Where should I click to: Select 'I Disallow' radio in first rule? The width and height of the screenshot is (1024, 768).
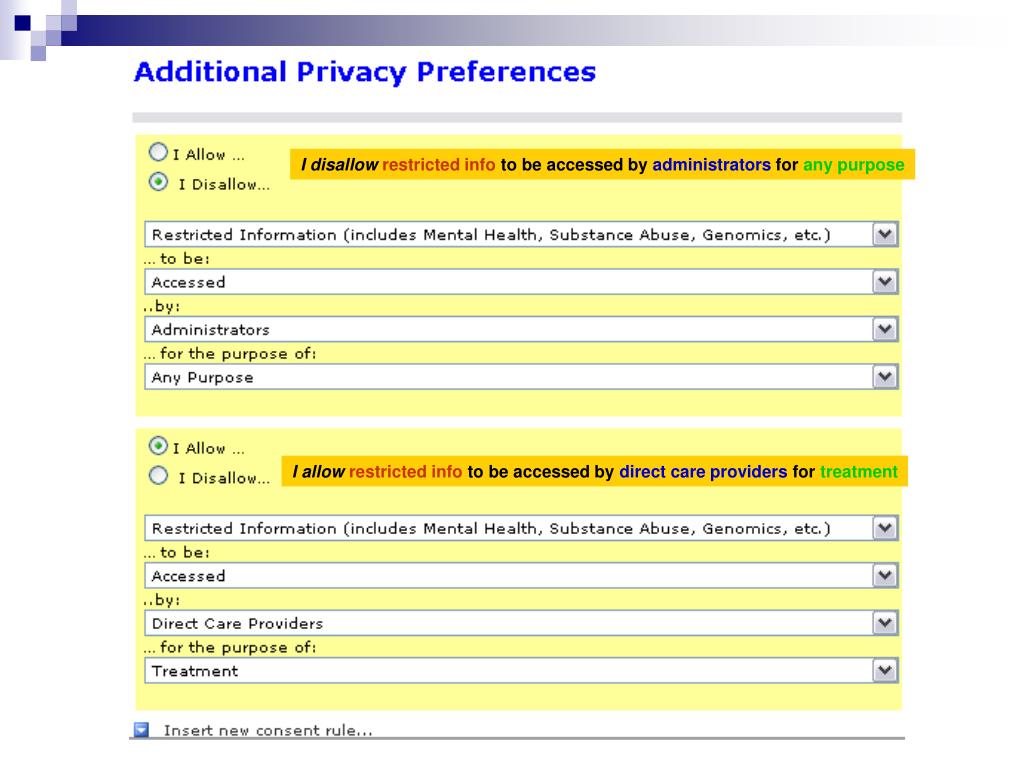tap(158, 182)
